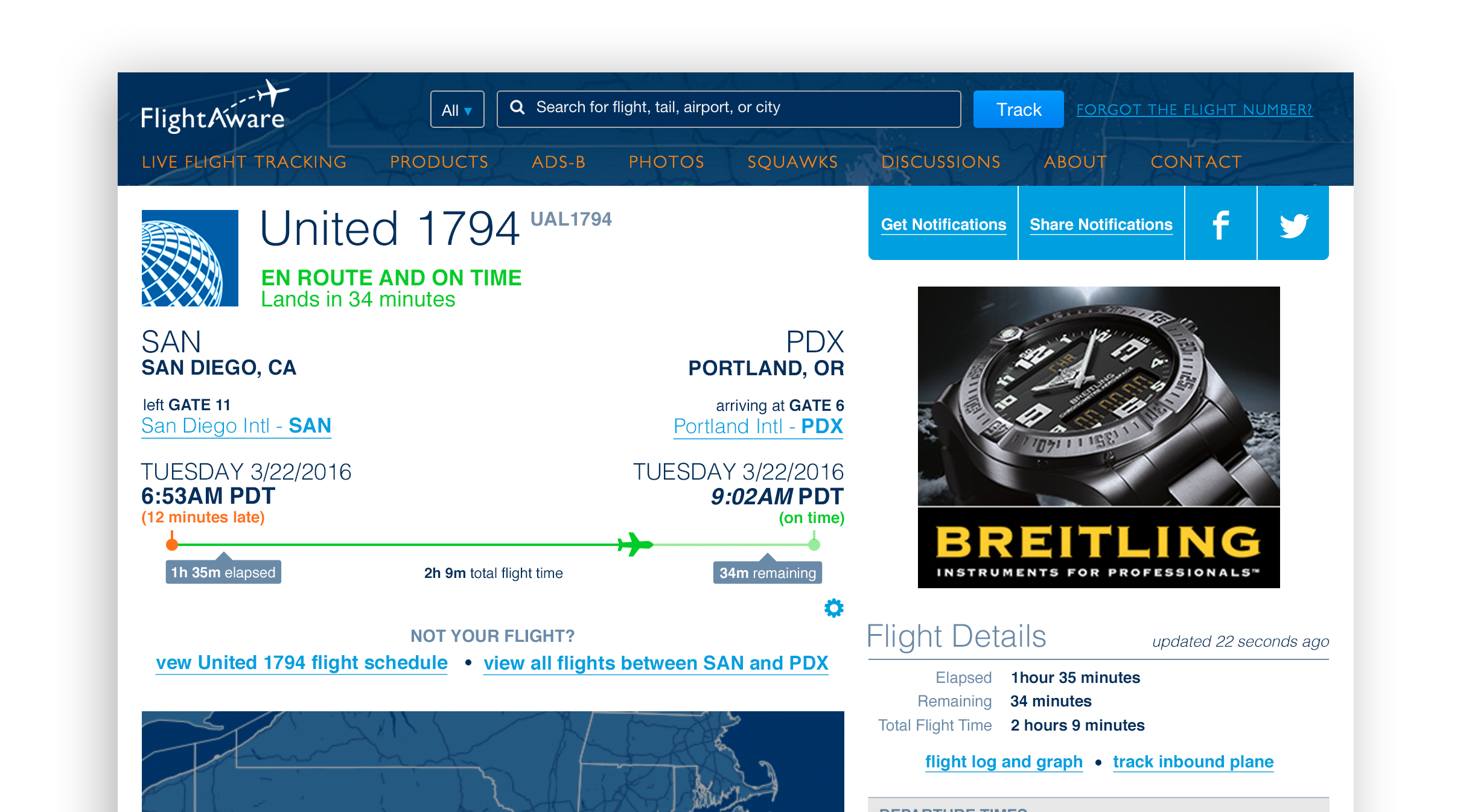Open the Live Flight Tracking menu
This screenshot has width=1472, height=812.
point(244,162)
